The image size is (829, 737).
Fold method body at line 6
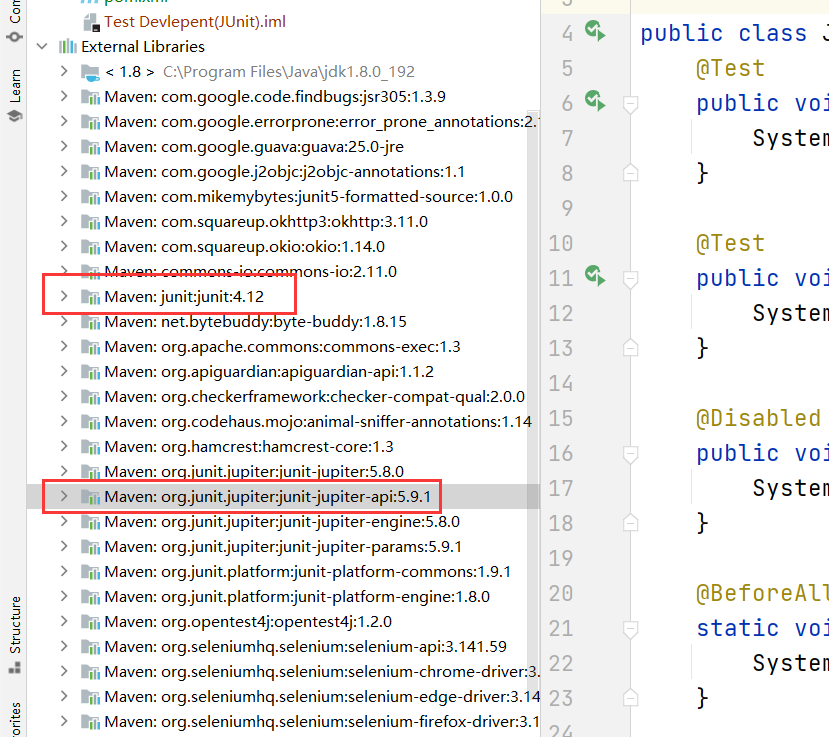630,104
